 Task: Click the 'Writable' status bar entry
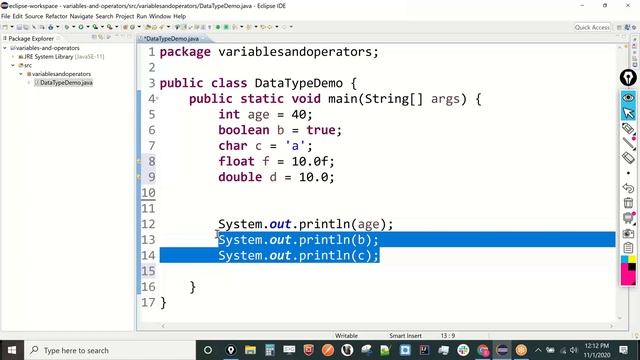pos(346,336)
